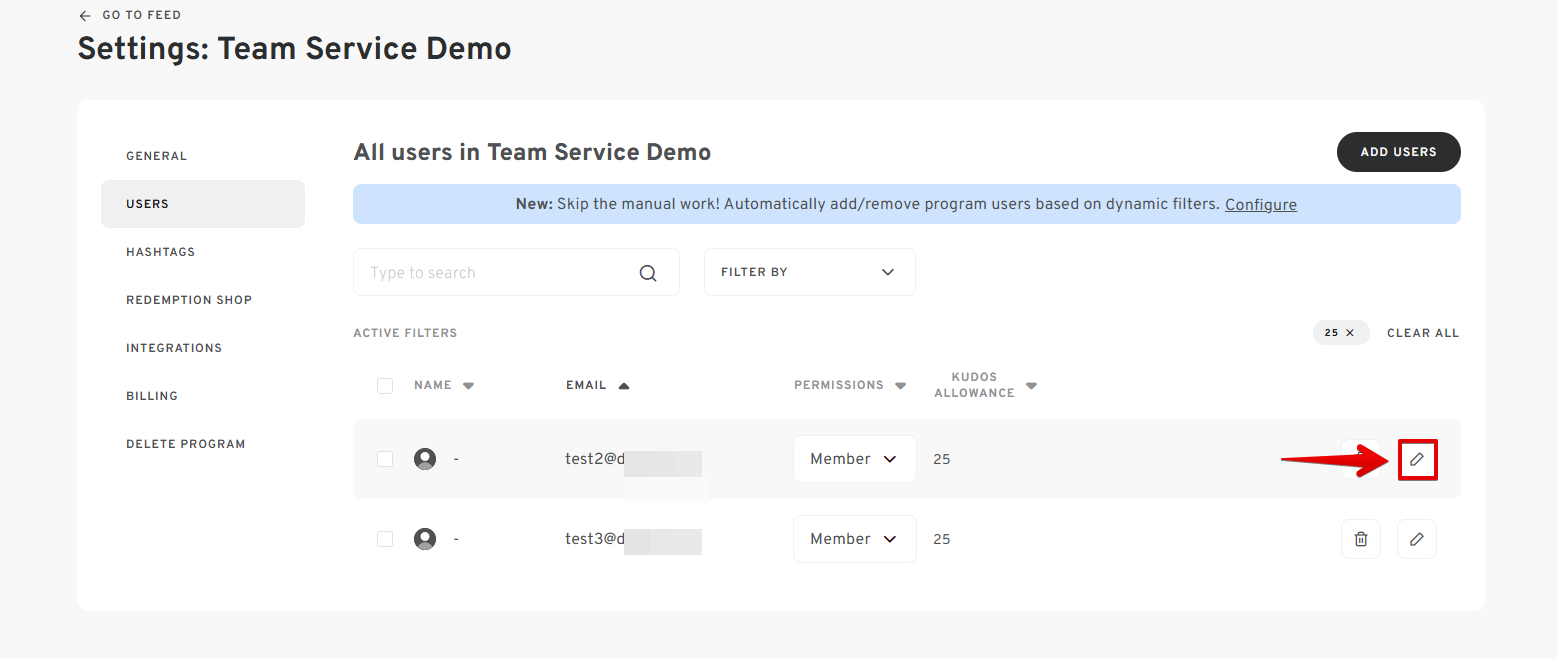This screenshot has height=659, width=1558.
Task: Click the Go To Feed back arrow
Action: [85, 16]
